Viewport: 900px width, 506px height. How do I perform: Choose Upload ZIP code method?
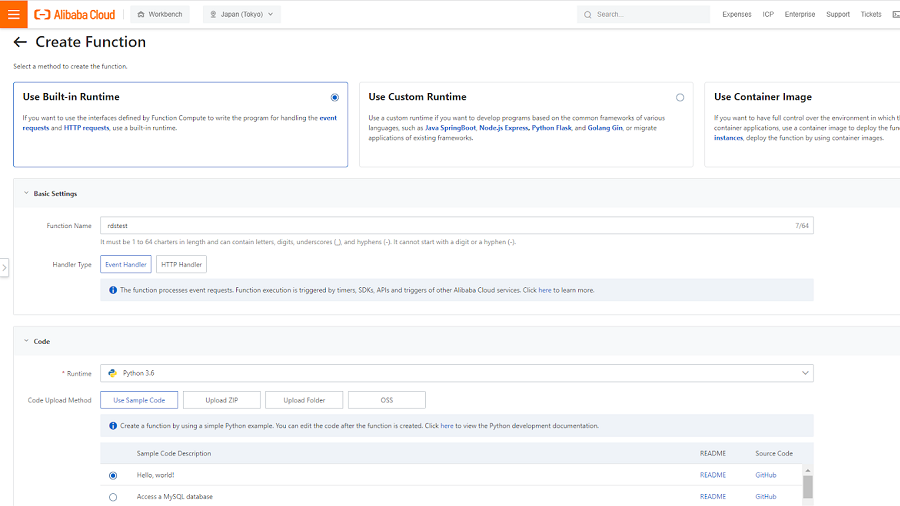[x=222, y=400]
